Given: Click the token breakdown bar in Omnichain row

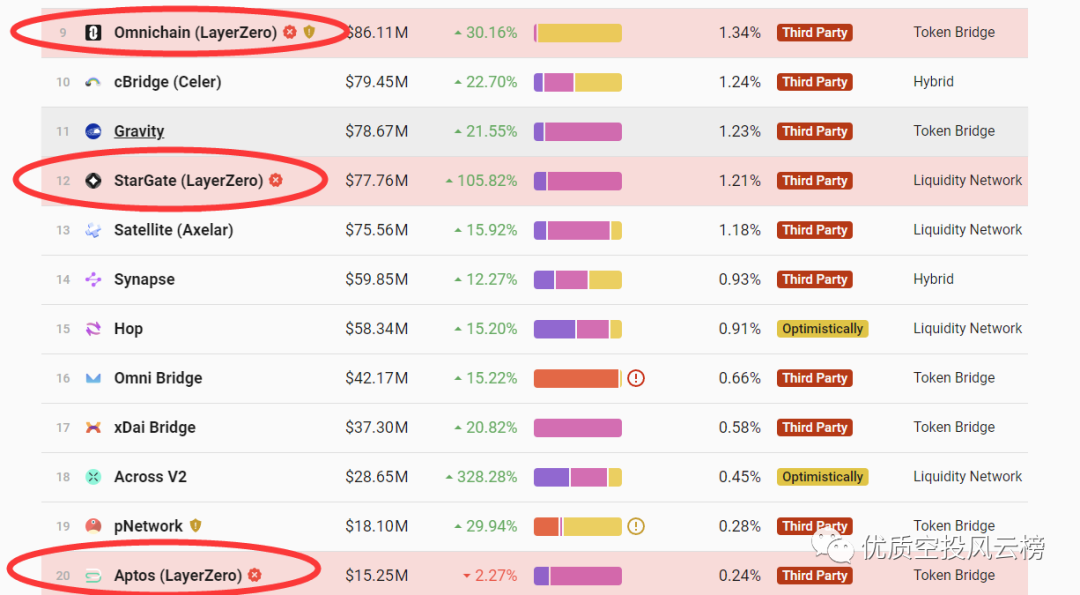Looking at the screenshot, I should 578,32.
